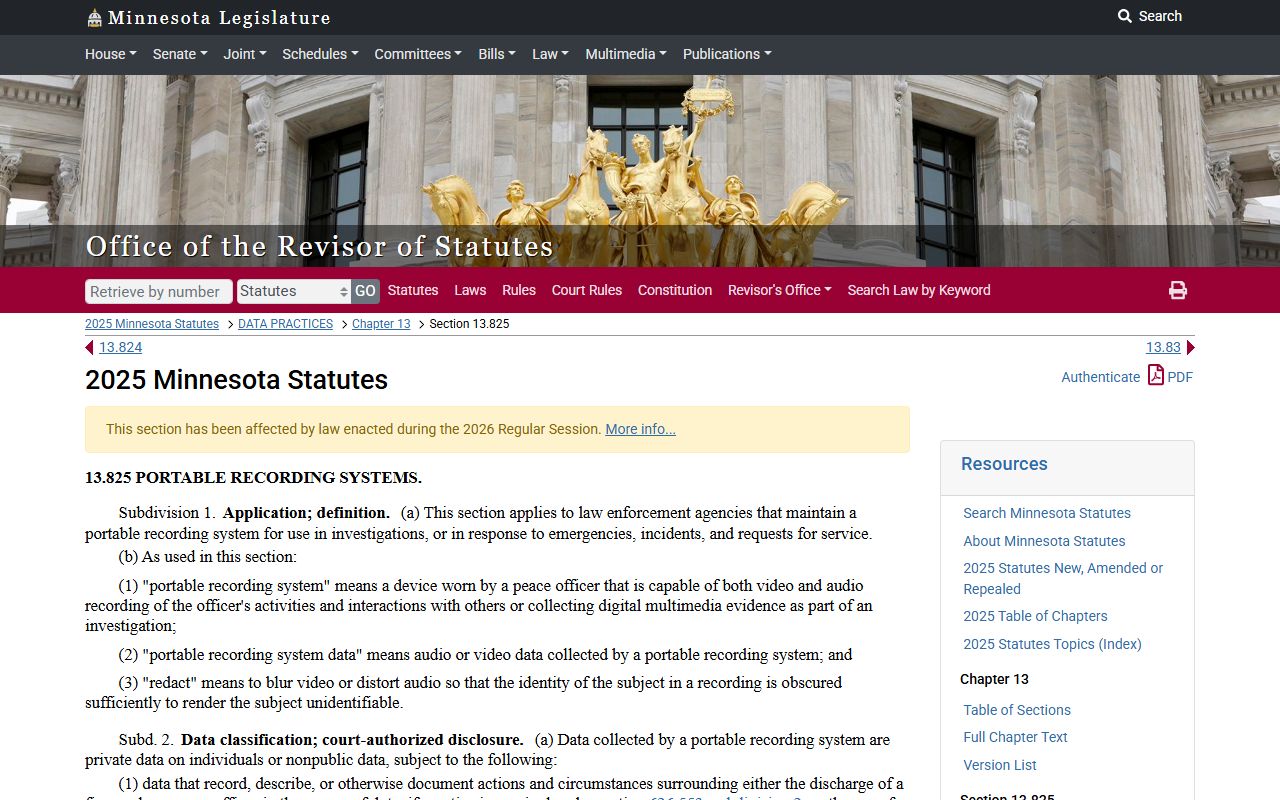Image resolution: width=1280 pixels, height=800 pixels.
Task: Click the Retrieve by number field
Action: point(159,291)
